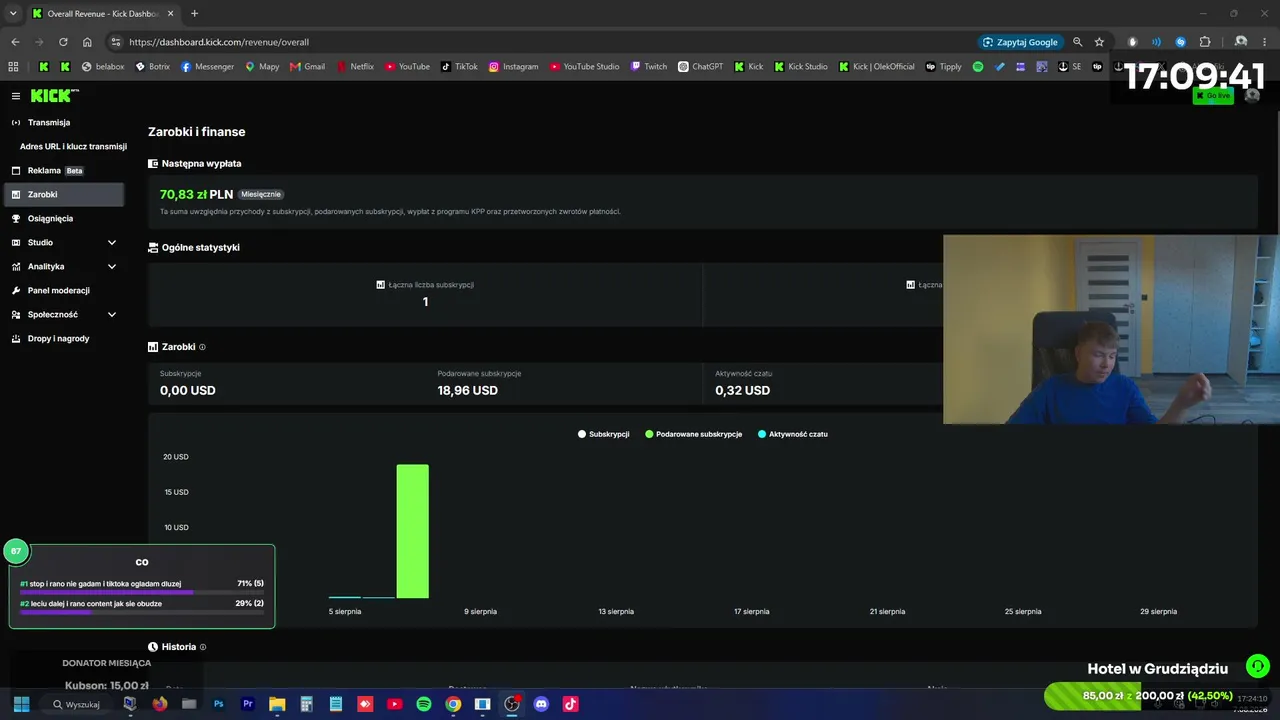
Task: Open Discord from the taskbar
Action: tap(541, 704)
